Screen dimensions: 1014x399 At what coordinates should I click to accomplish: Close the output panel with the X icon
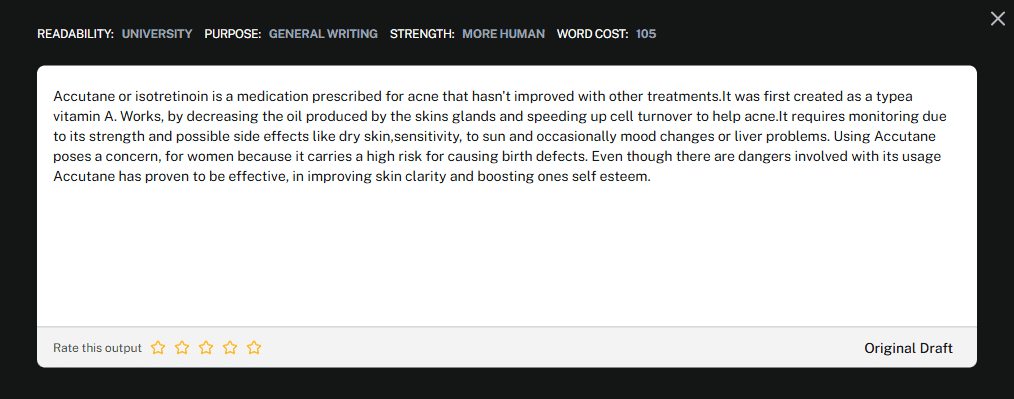pos(998,19)
